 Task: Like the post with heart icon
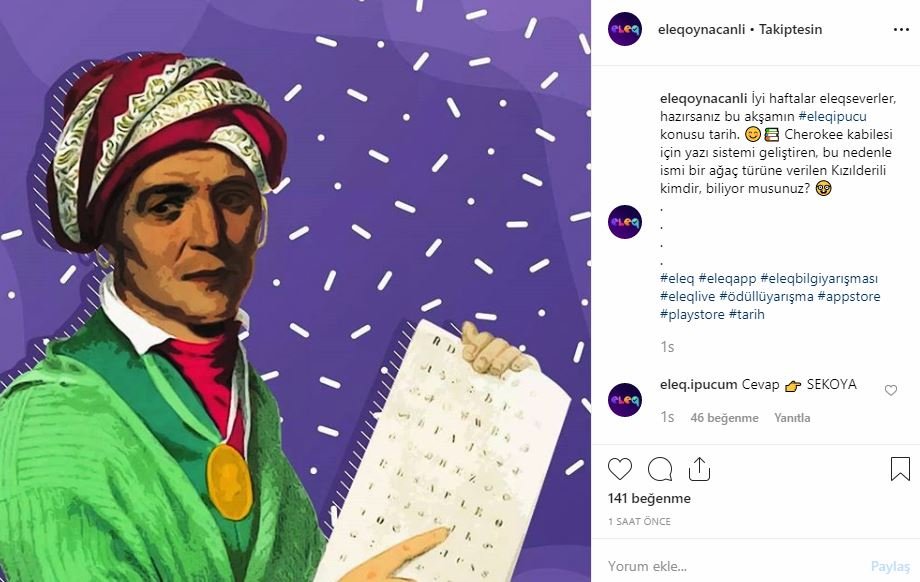620,469
